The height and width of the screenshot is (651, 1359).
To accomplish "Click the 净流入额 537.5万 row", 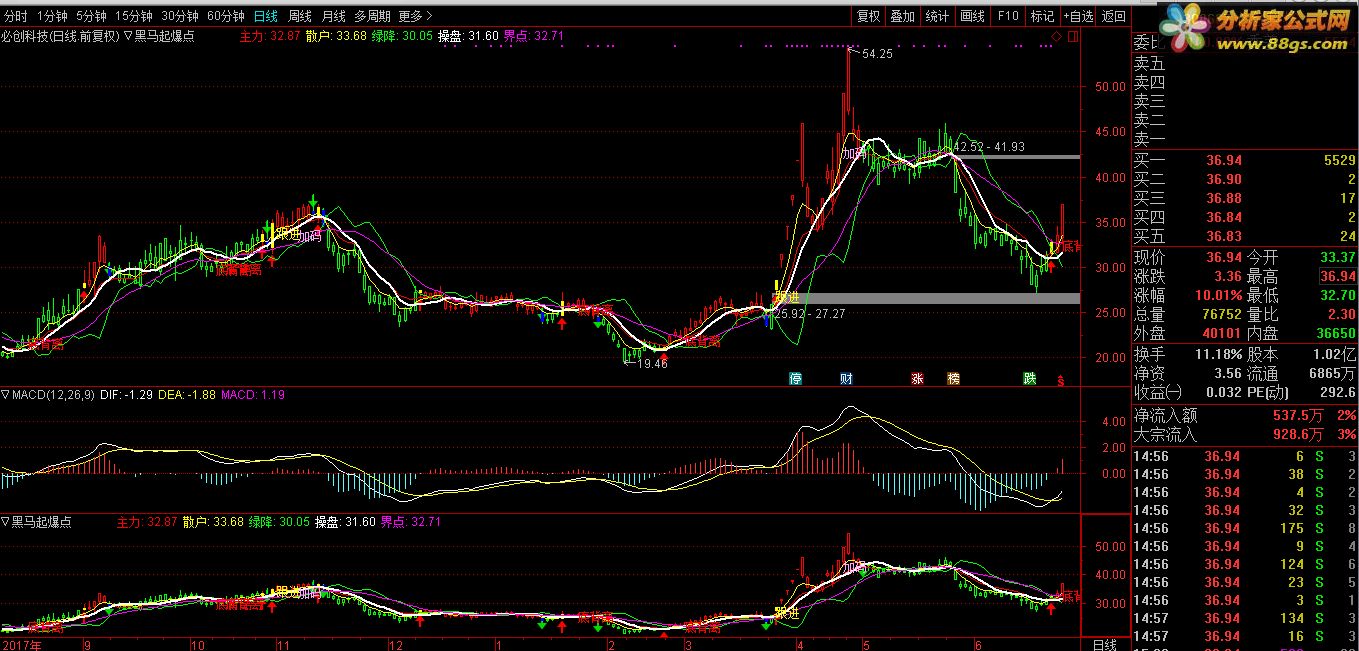I will coord(1245,415).
